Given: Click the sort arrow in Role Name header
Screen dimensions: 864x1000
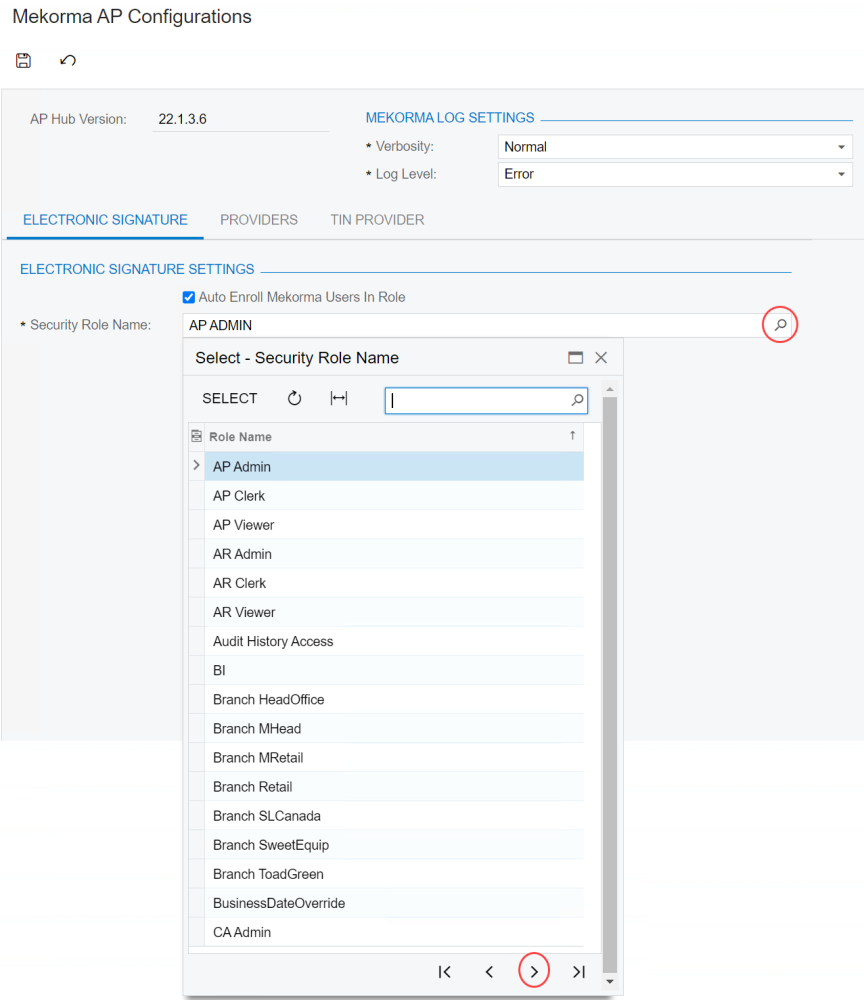Looking at the screenshot, I should tap(573, 435).
